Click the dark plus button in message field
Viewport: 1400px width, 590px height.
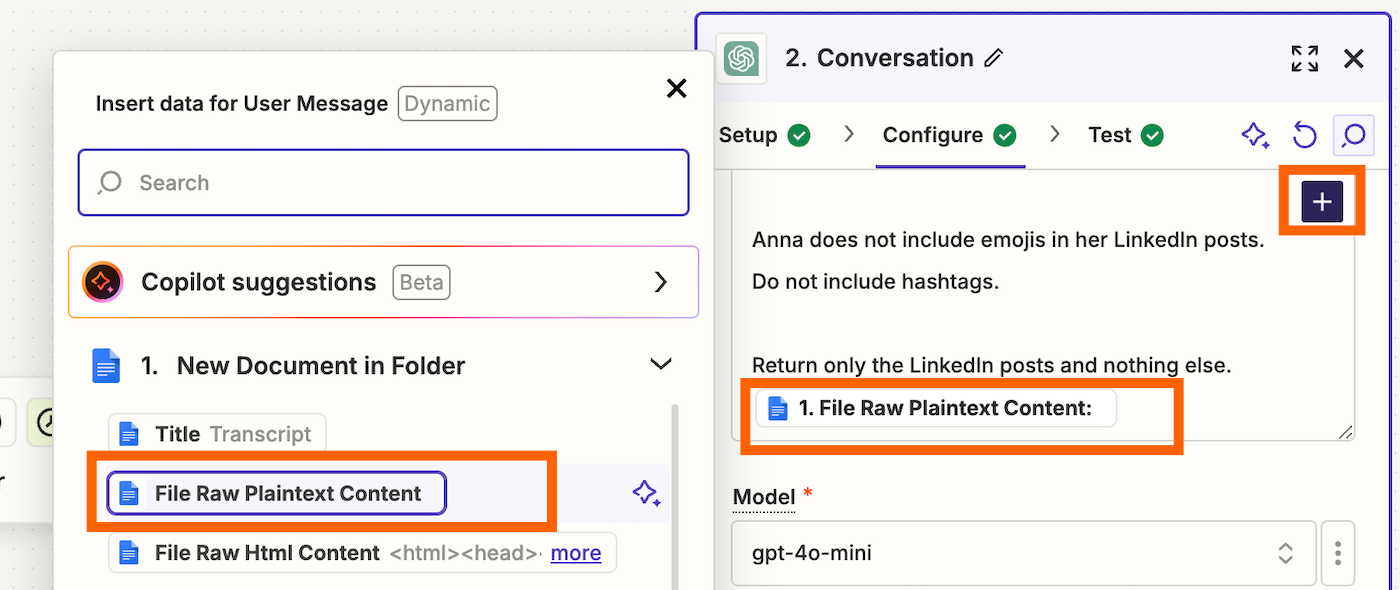[x=1322, y=202]
